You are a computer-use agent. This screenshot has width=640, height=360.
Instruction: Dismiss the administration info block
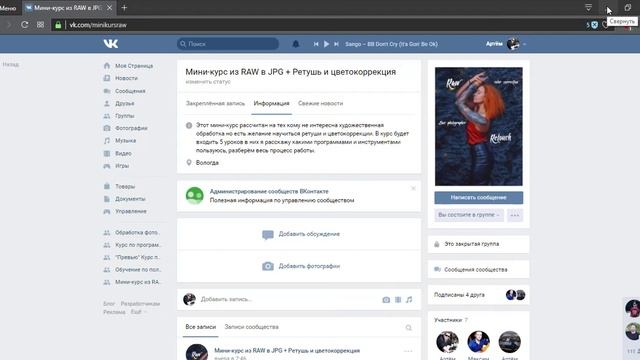tap(413, 188)
